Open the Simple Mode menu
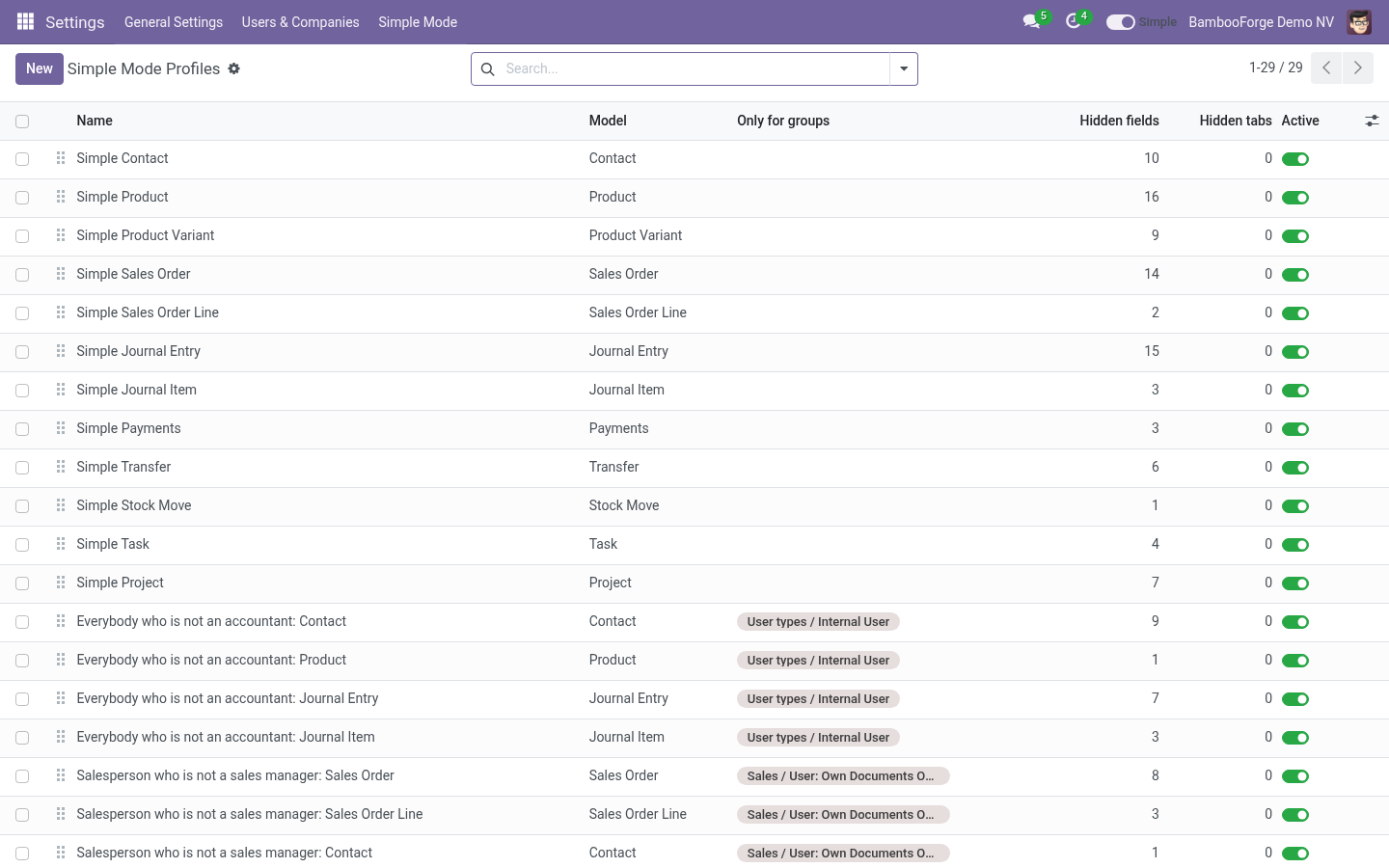The height and width of the screenshot is (868, 1389). (x=418, y=22)
